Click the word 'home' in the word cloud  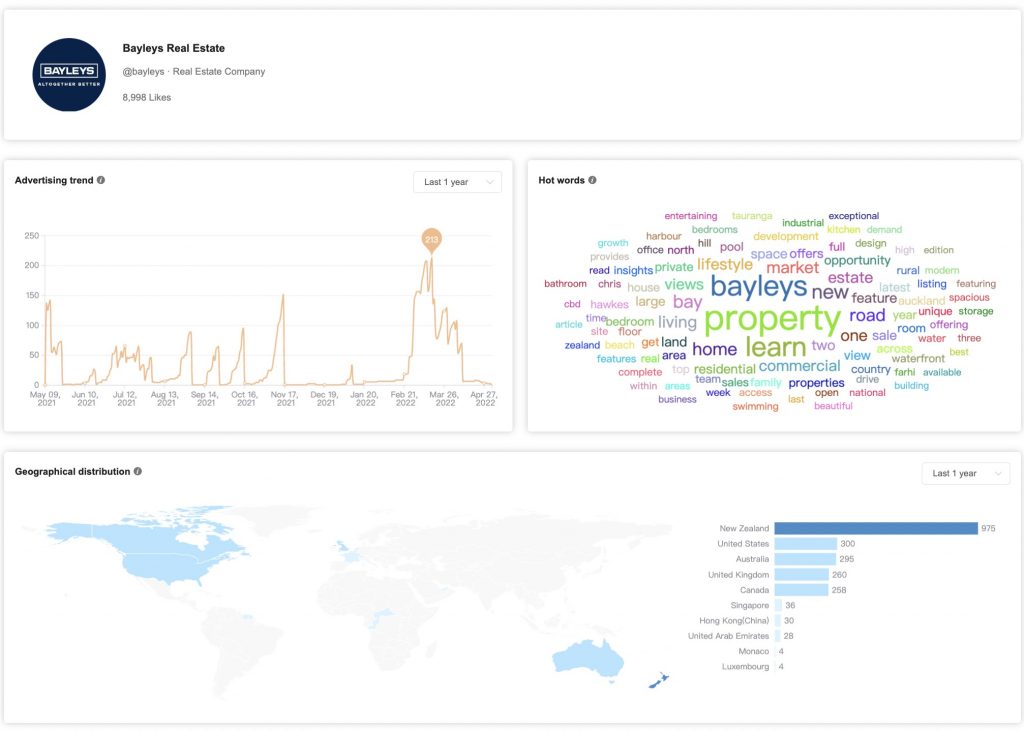714,349
